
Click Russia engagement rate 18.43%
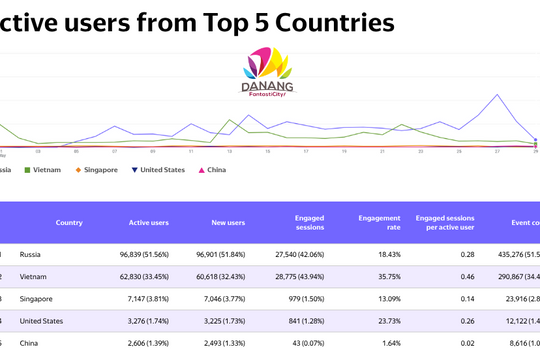pos(390,255)
